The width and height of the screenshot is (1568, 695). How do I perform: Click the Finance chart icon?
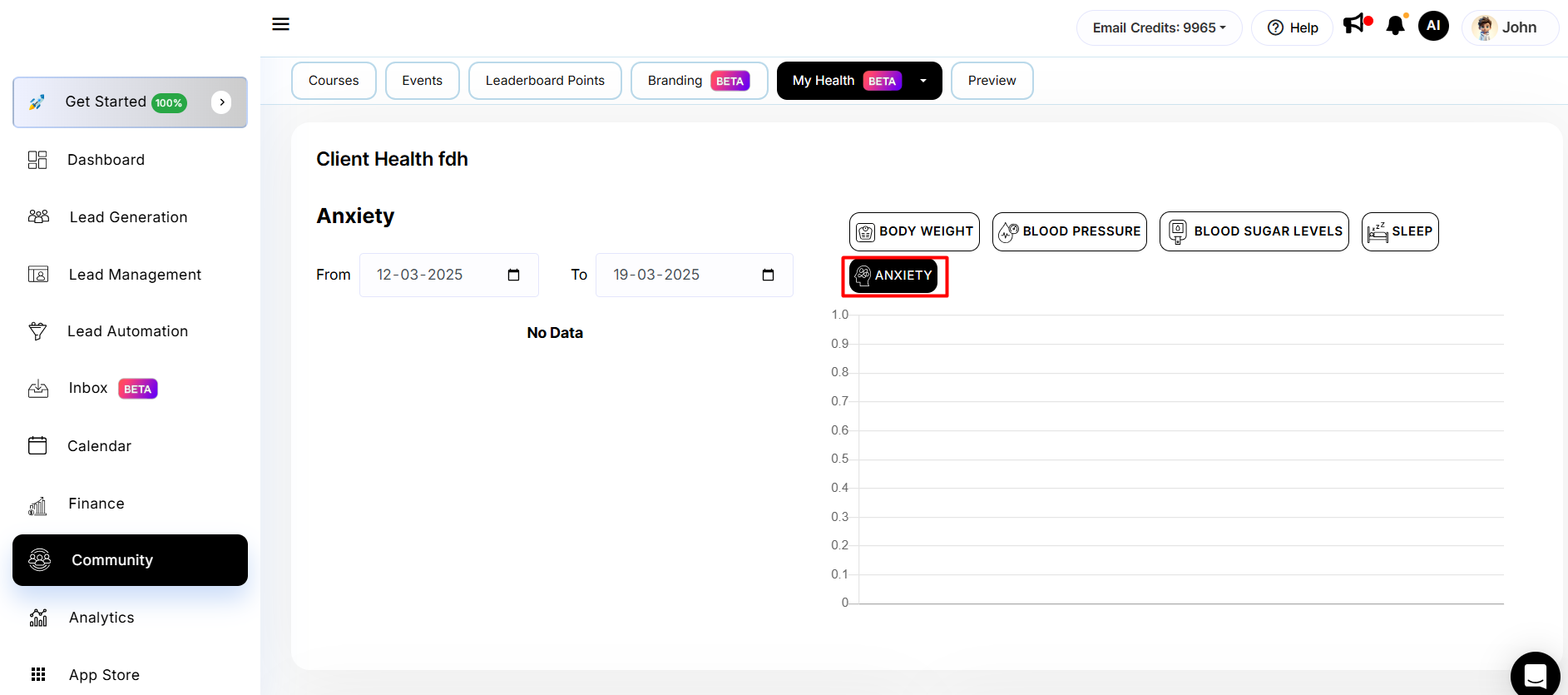click(37, 505)
